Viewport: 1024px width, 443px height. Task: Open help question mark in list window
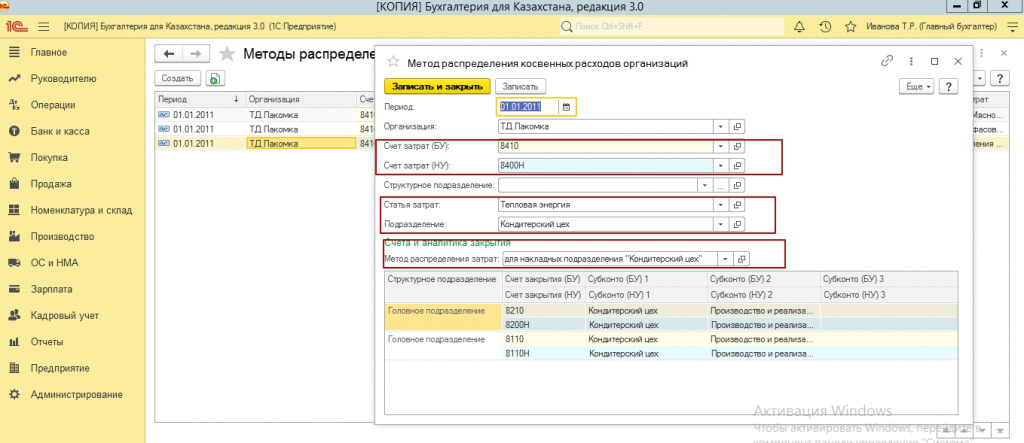coord(999,78)
